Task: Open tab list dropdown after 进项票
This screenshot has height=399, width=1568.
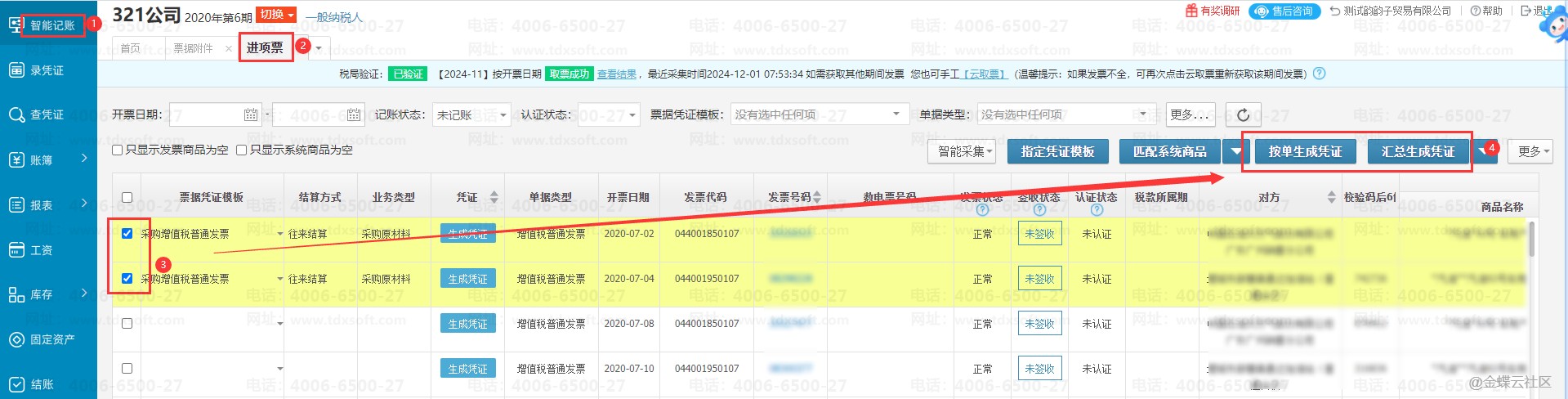Action: coord(319,48)
